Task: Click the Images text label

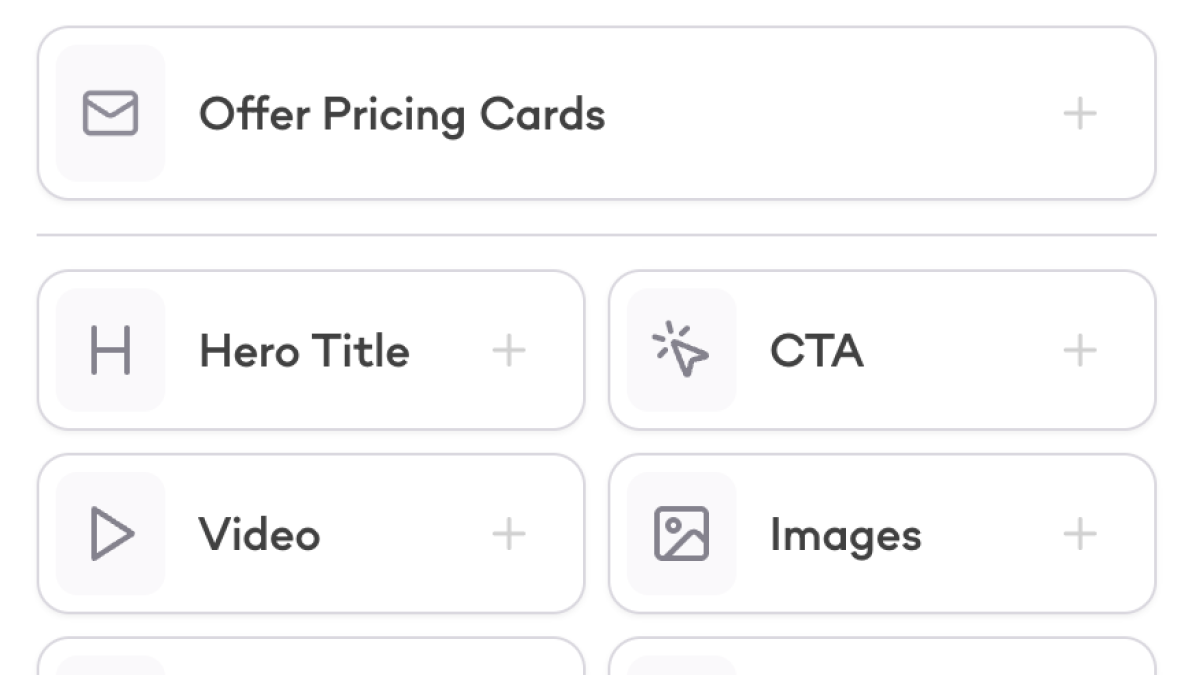Action: [x=845, y=535]
